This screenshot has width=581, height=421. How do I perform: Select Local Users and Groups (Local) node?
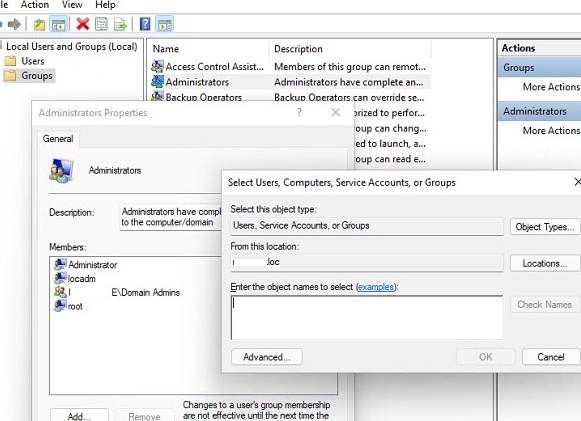[x=72, y=47]
